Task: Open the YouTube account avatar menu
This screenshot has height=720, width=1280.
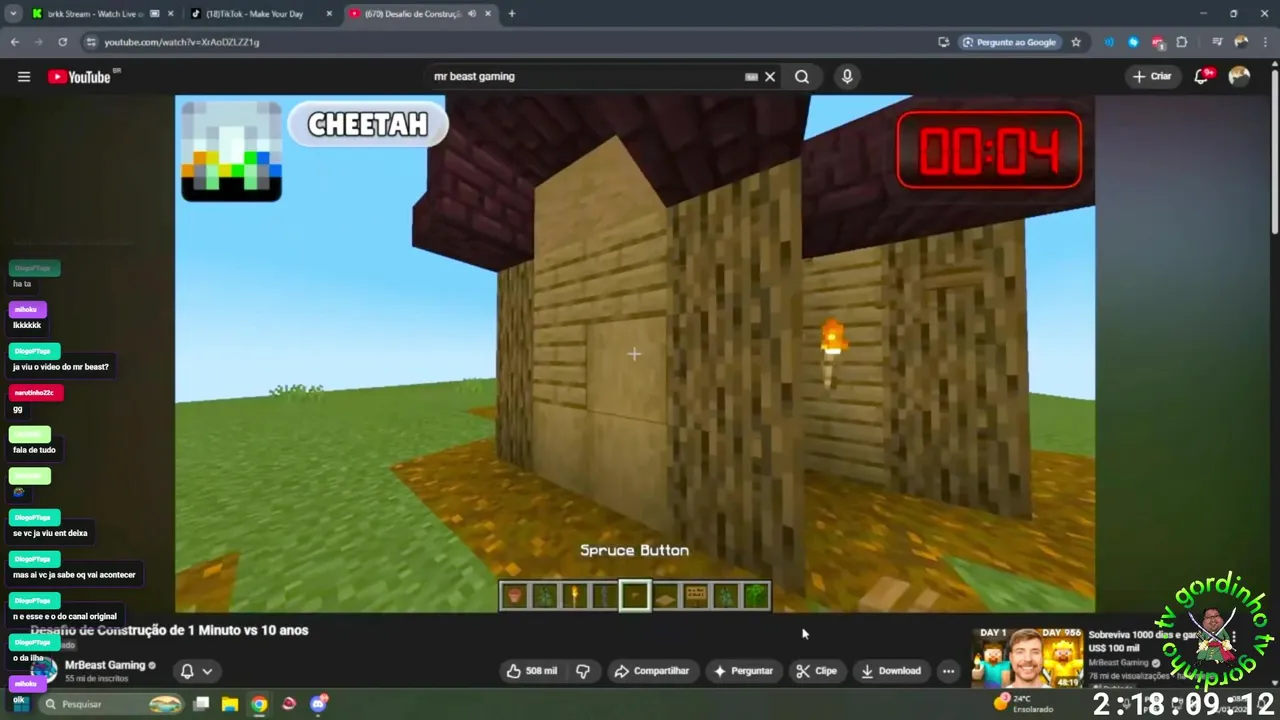Action: pyautogui.click(x=1239, y=76)
